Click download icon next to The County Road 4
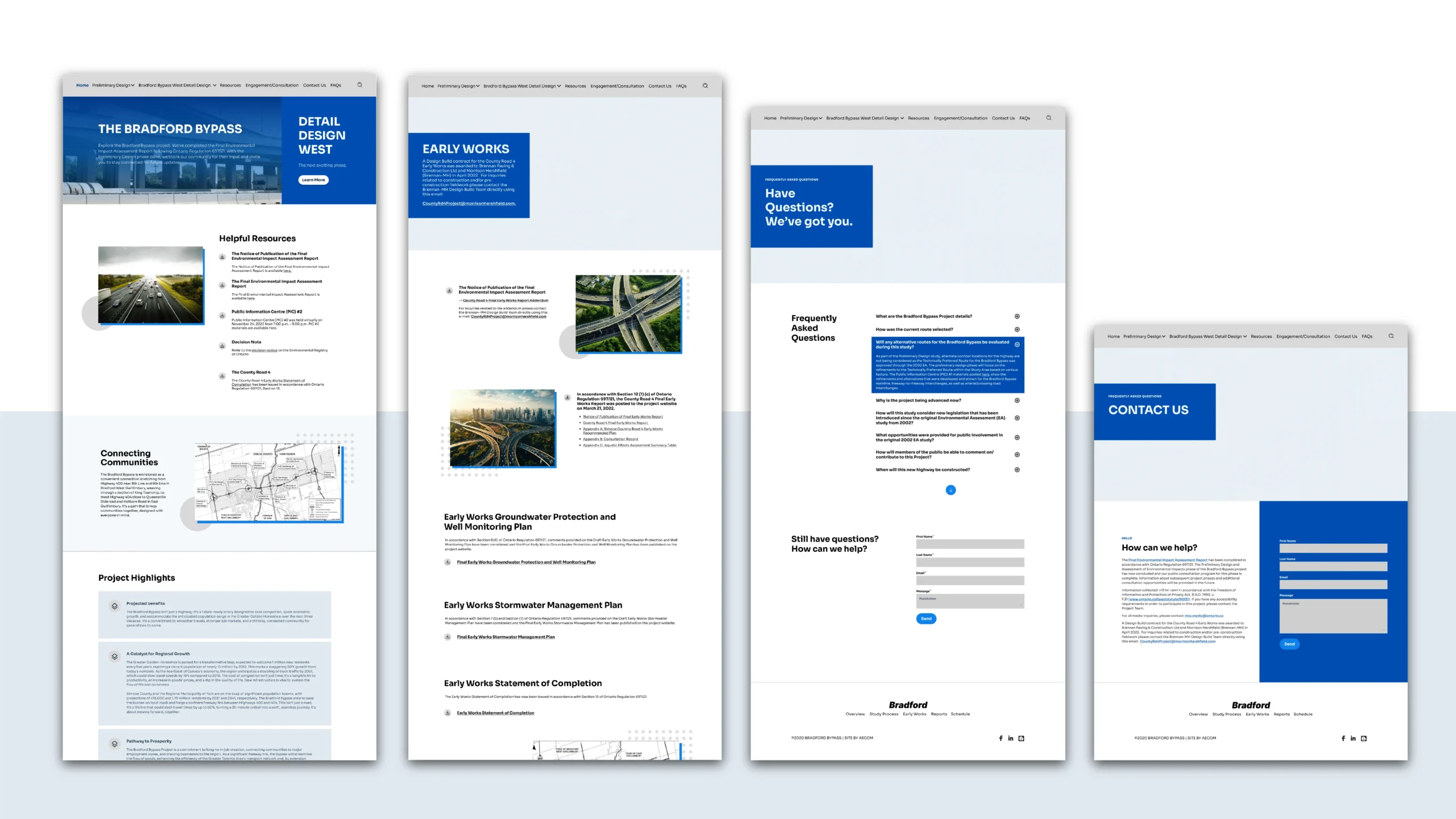This screenshot has width=1456, height=819. click(222, 376)
